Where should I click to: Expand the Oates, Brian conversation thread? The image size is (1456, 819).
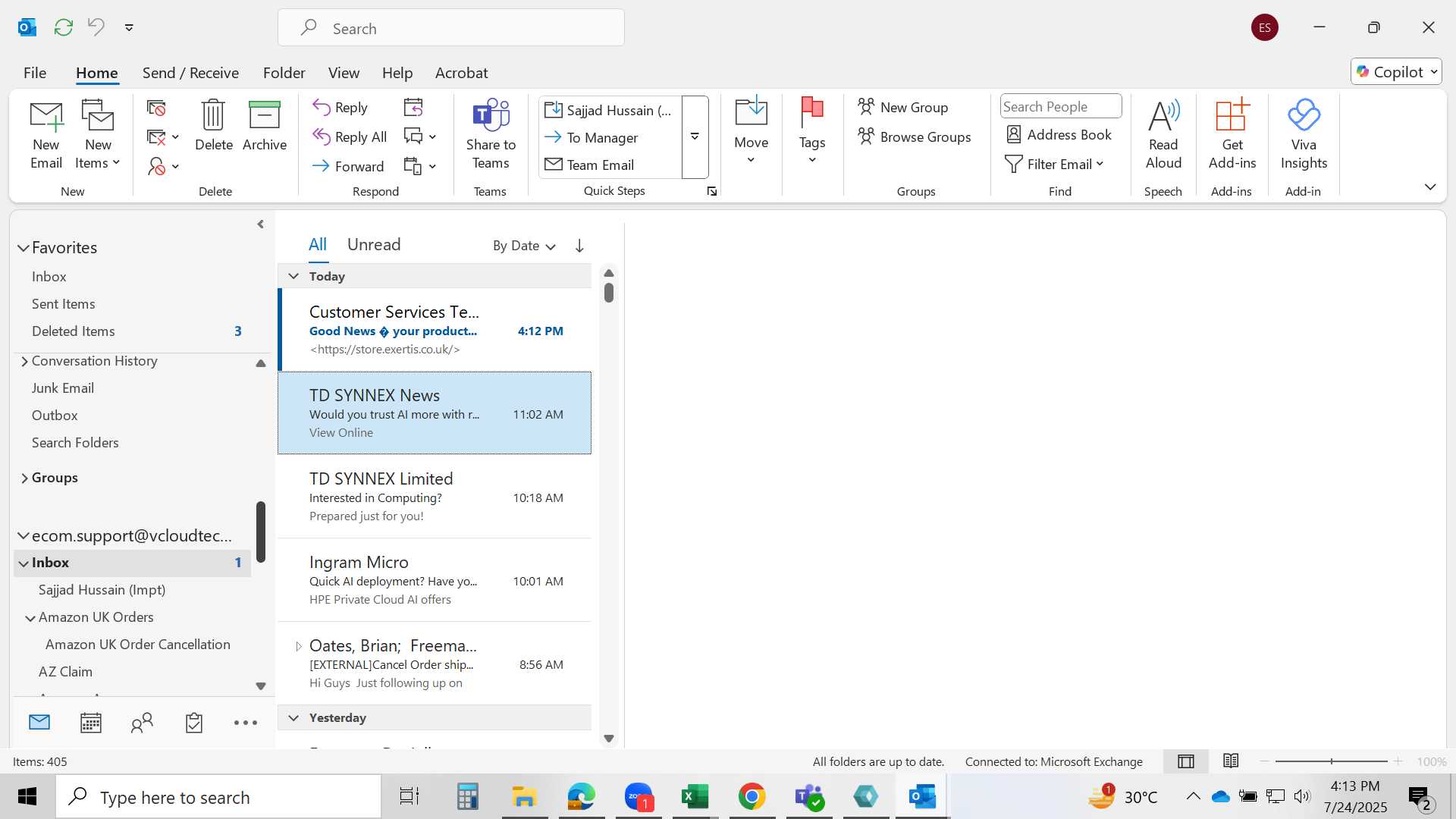pyautogui.click(x=298, y=646)
